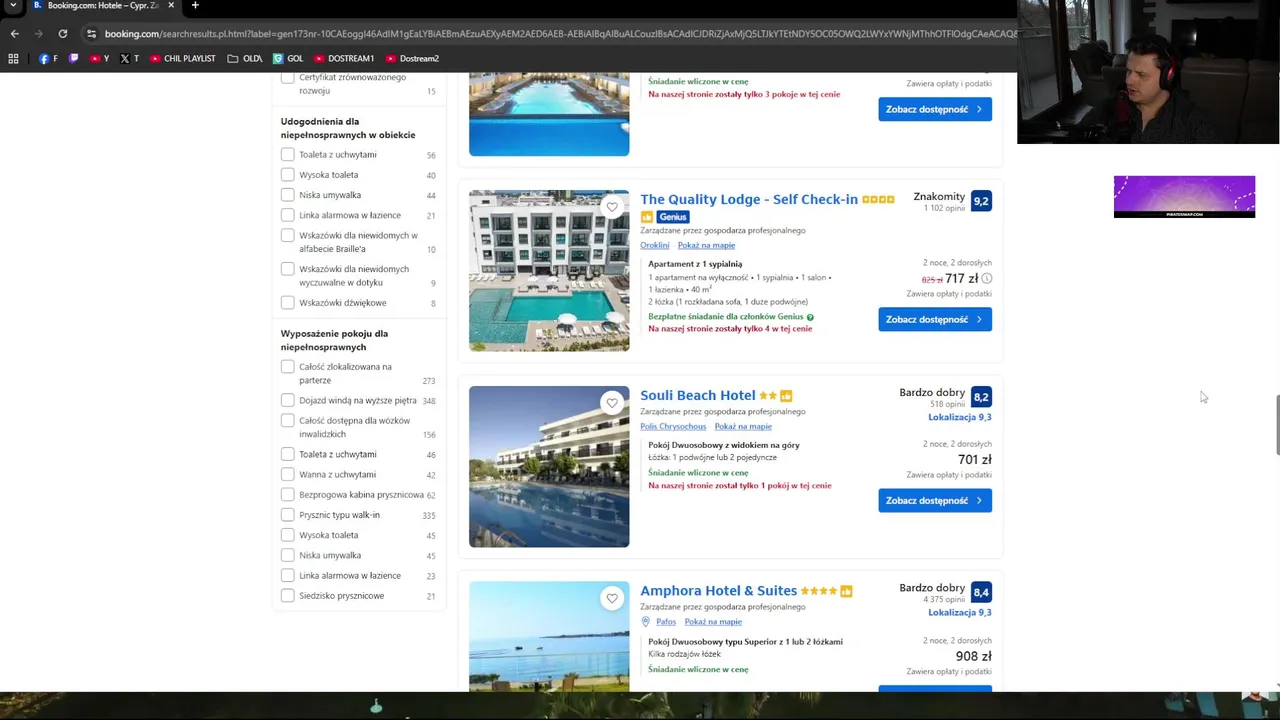Save The Quality Lodge to favorites heart

pyautogui.click(x=612, y=207)
